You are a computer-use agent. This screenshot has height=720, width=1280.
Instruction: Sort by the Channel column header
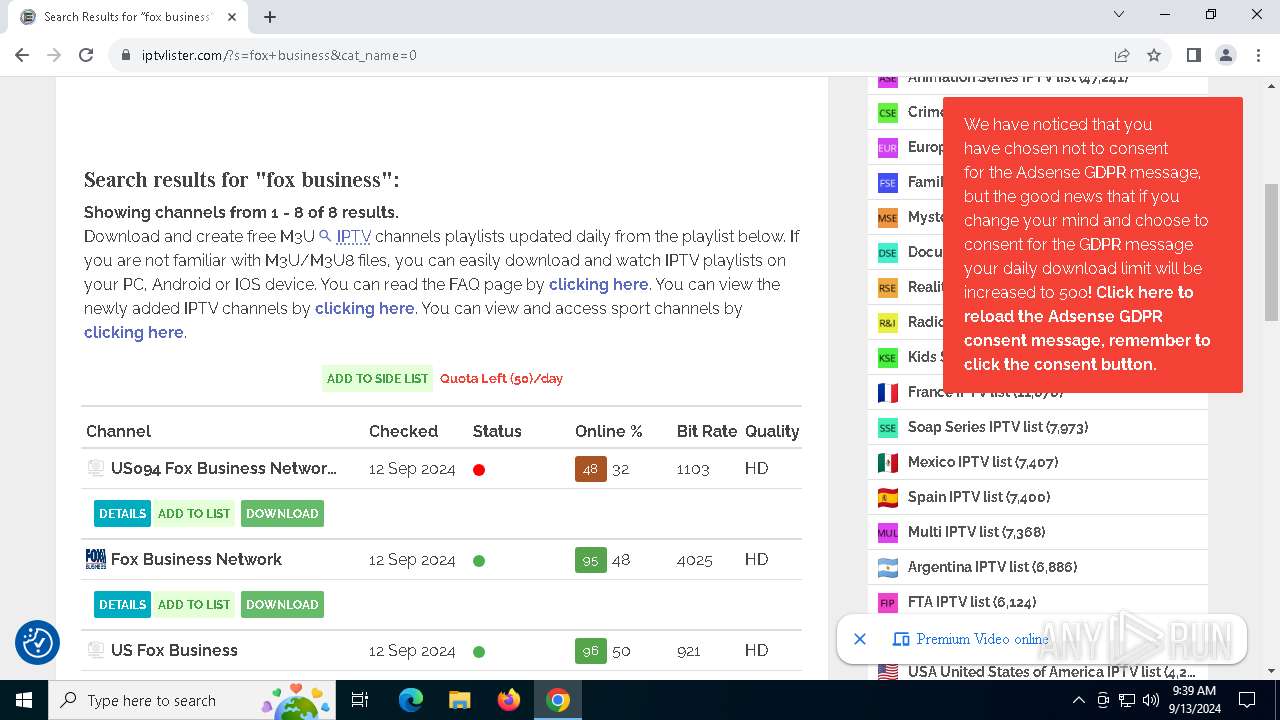pos(118,431)
